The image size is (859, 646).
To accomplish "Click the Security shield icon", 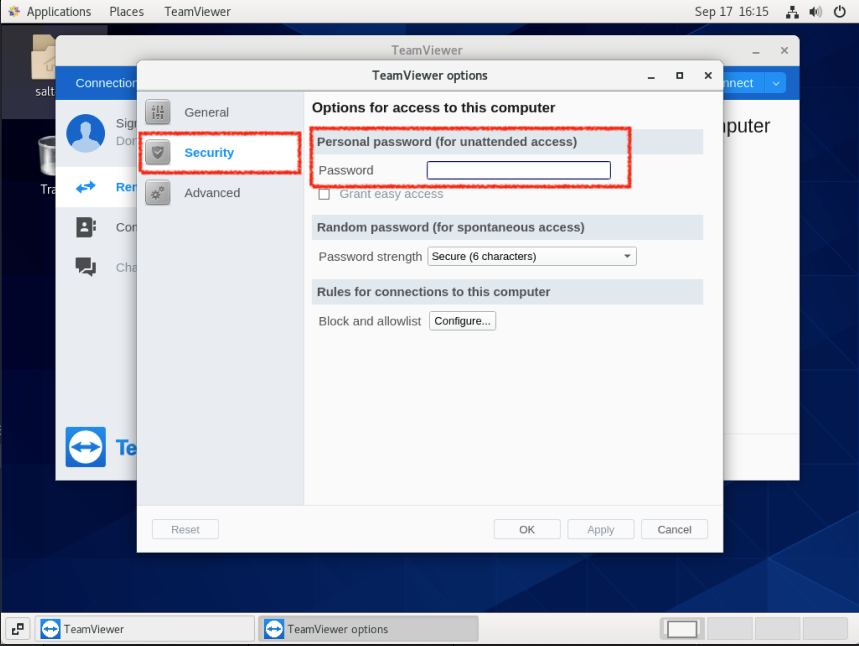I will tap(158, 152).
